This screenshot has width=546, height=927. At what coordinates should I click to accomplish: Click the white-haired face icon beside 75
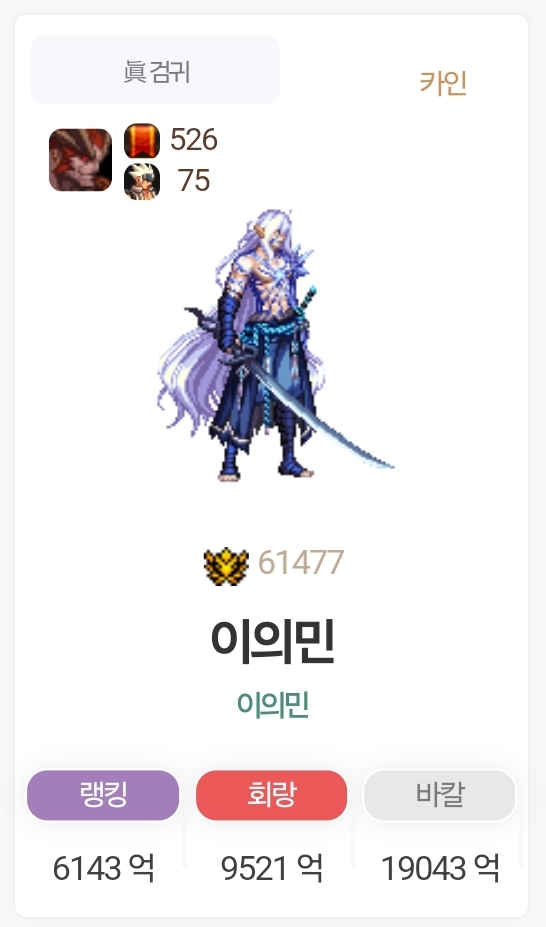[x=142, y=181]
